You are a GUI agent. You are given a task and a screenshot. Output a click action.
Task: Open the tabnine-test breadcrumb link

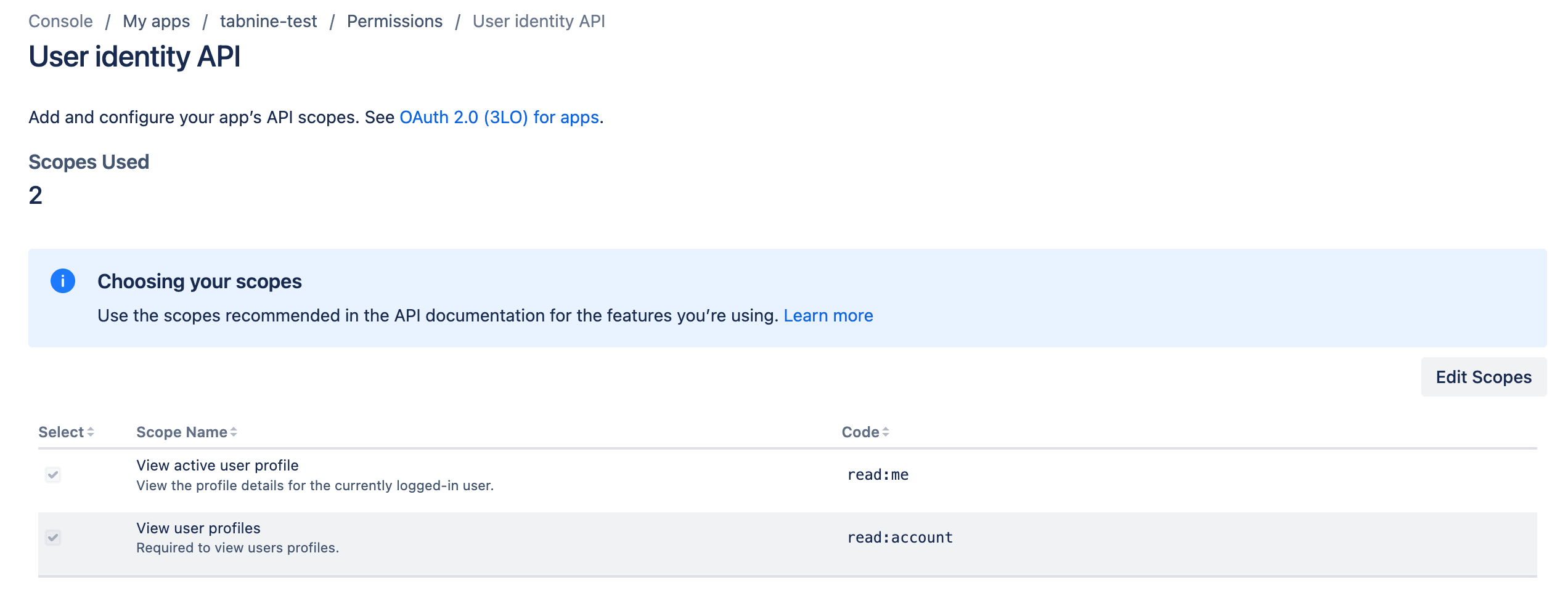pos(268,21)
